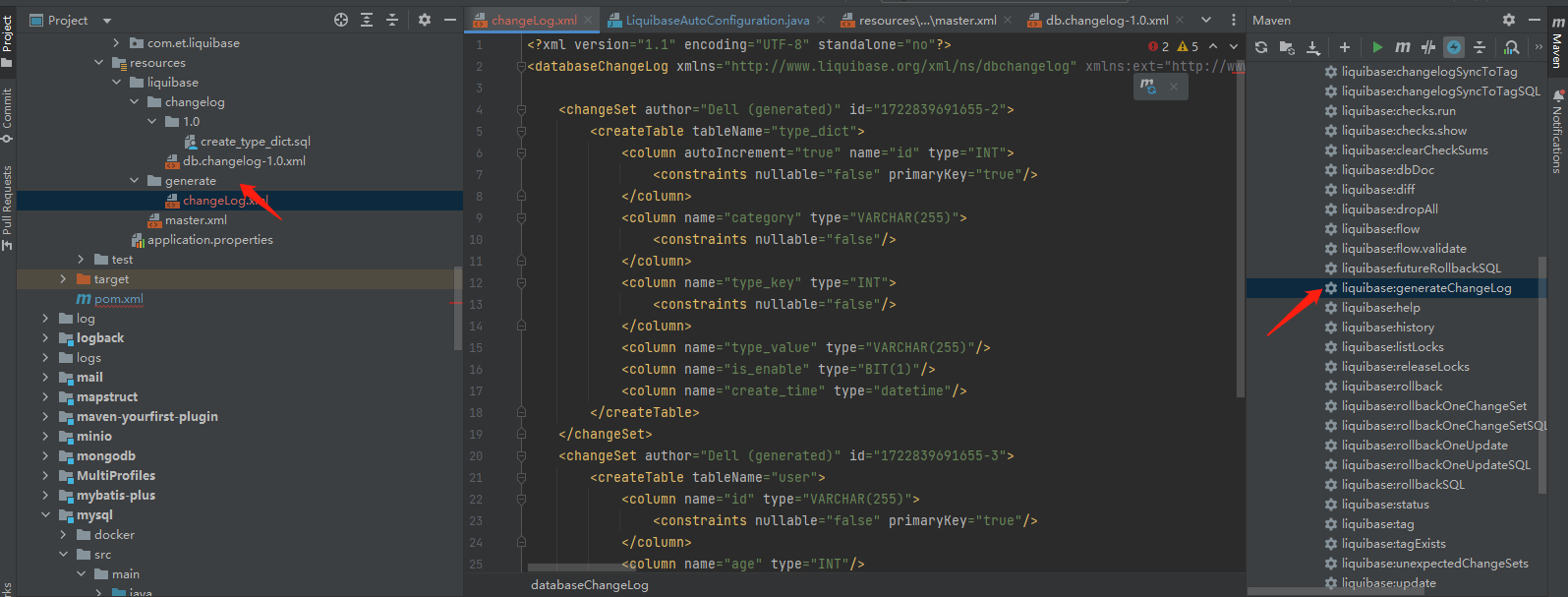
Task: Open pom.xml in project tree
Action: (x=110, y=299)
